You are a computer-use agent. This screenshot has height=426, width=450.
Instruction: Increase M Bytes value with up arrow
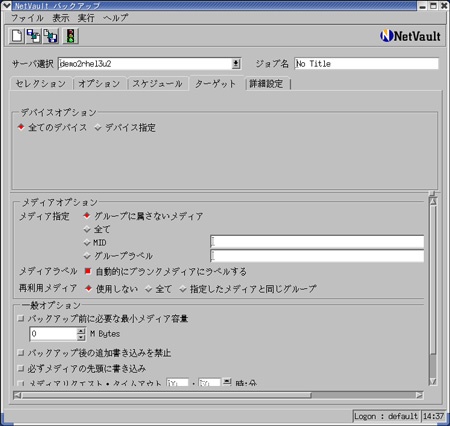point(81,331)
